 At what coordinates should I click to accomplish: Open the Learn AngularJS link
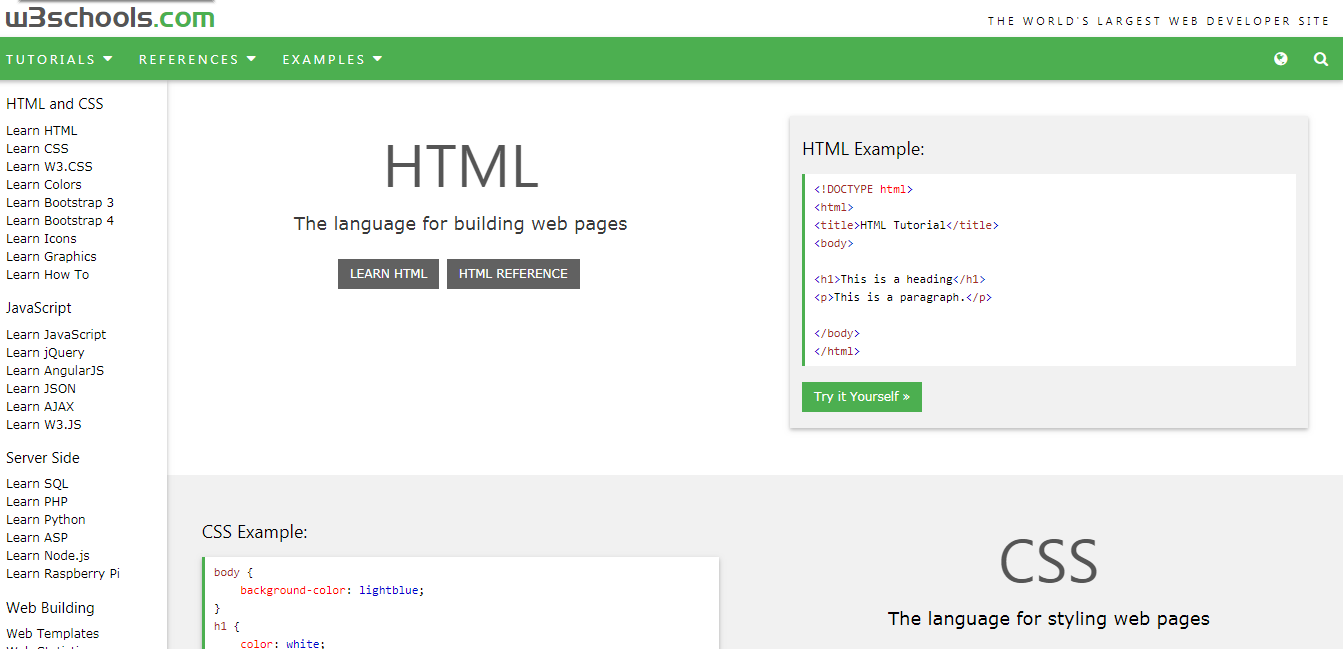55,371
